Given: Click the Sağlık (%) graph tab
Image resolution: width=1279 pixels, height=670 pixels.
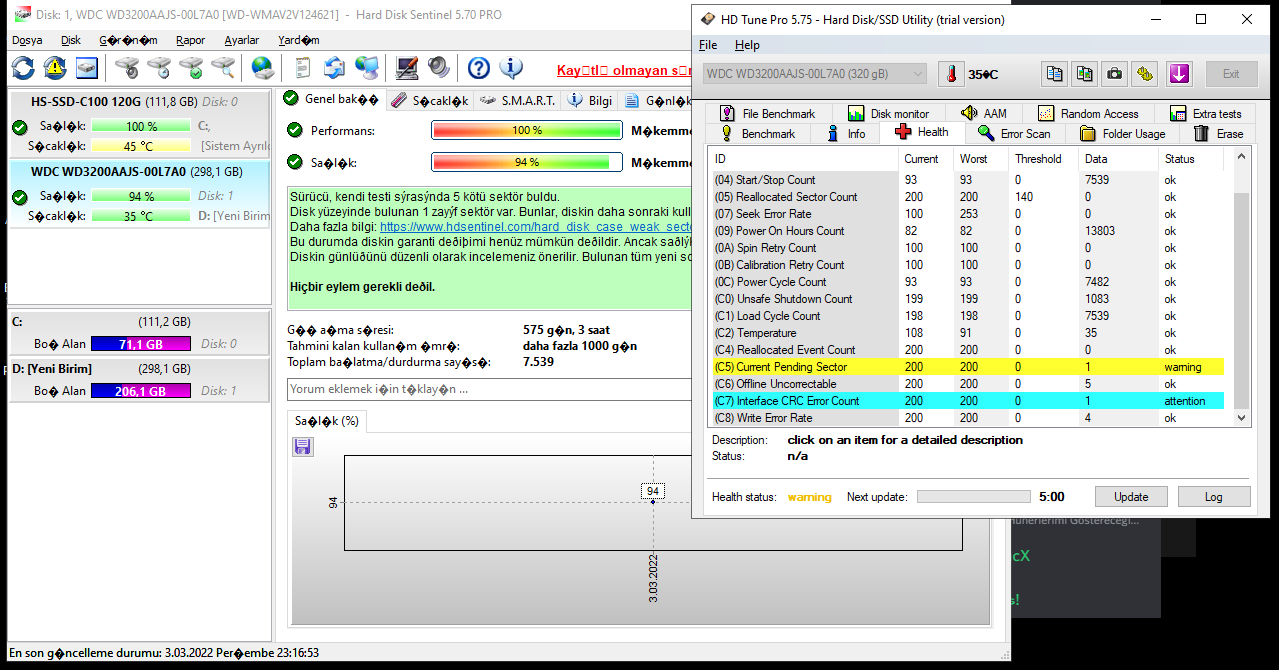Looking at the screenshot, I should coord(327,421).
